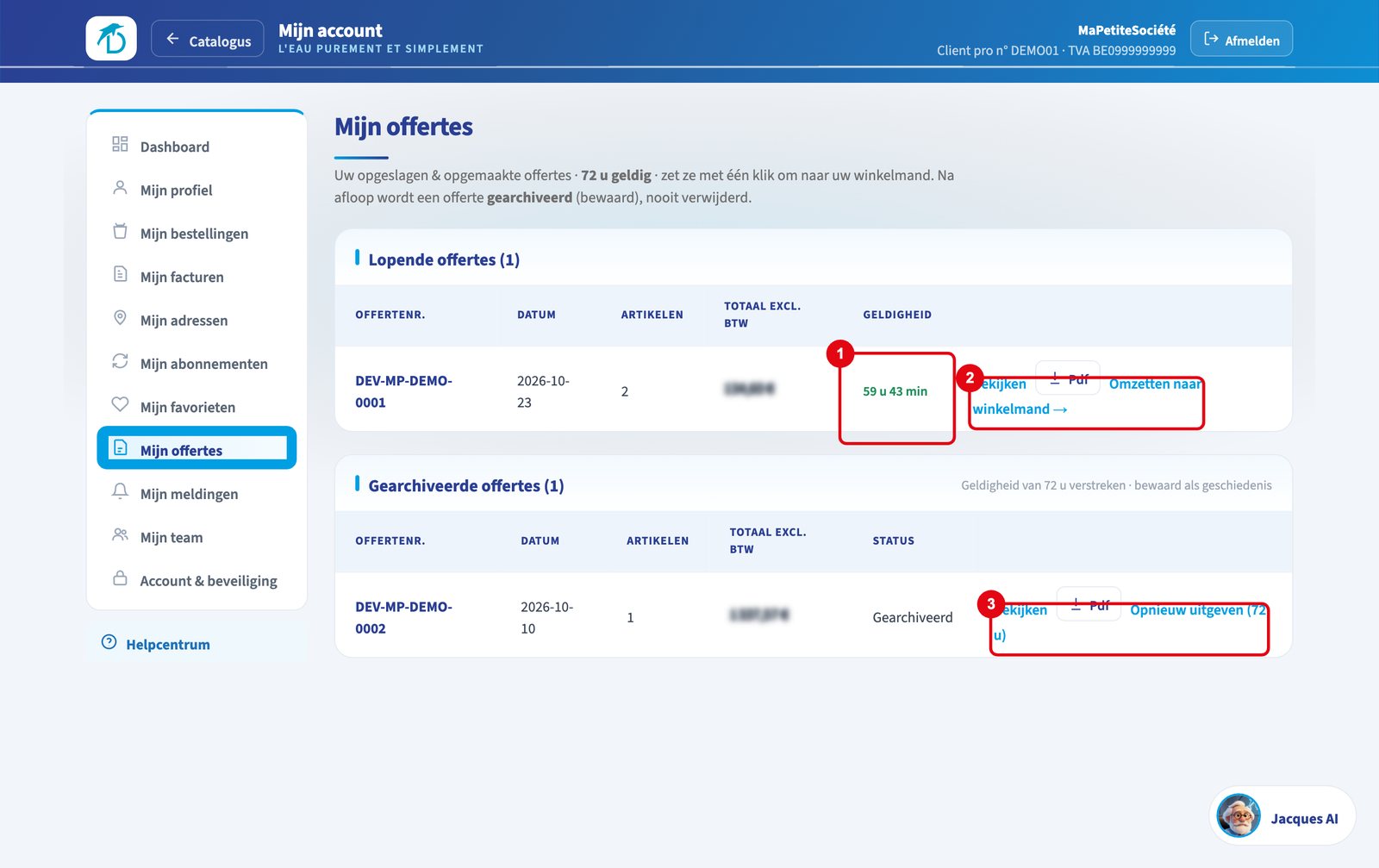Click the MaPetiteSociété company name

pos(1126,30)
